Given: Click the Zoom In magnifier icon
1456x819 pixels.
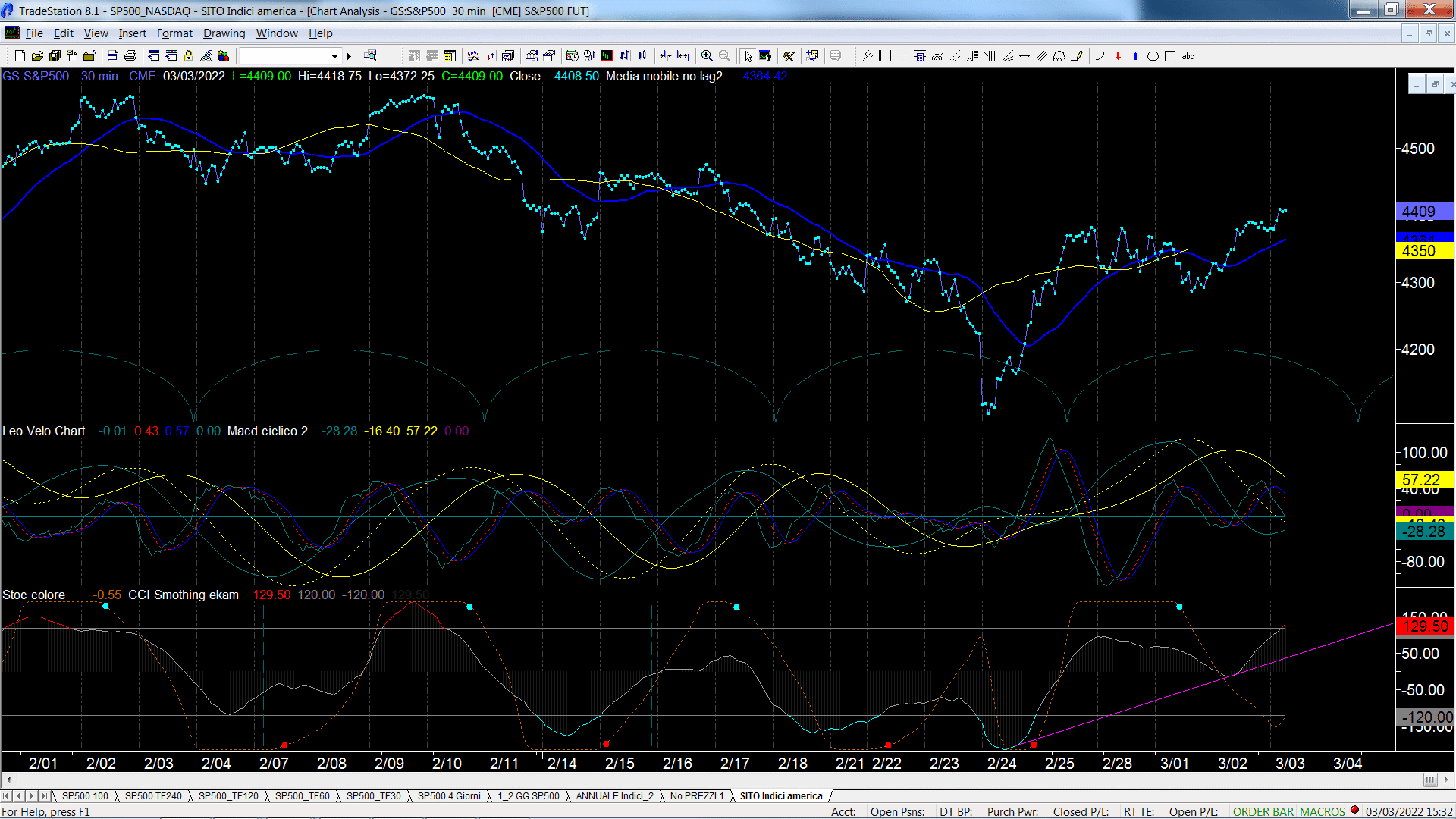Looking at the screenshot, I should [707, 56].
